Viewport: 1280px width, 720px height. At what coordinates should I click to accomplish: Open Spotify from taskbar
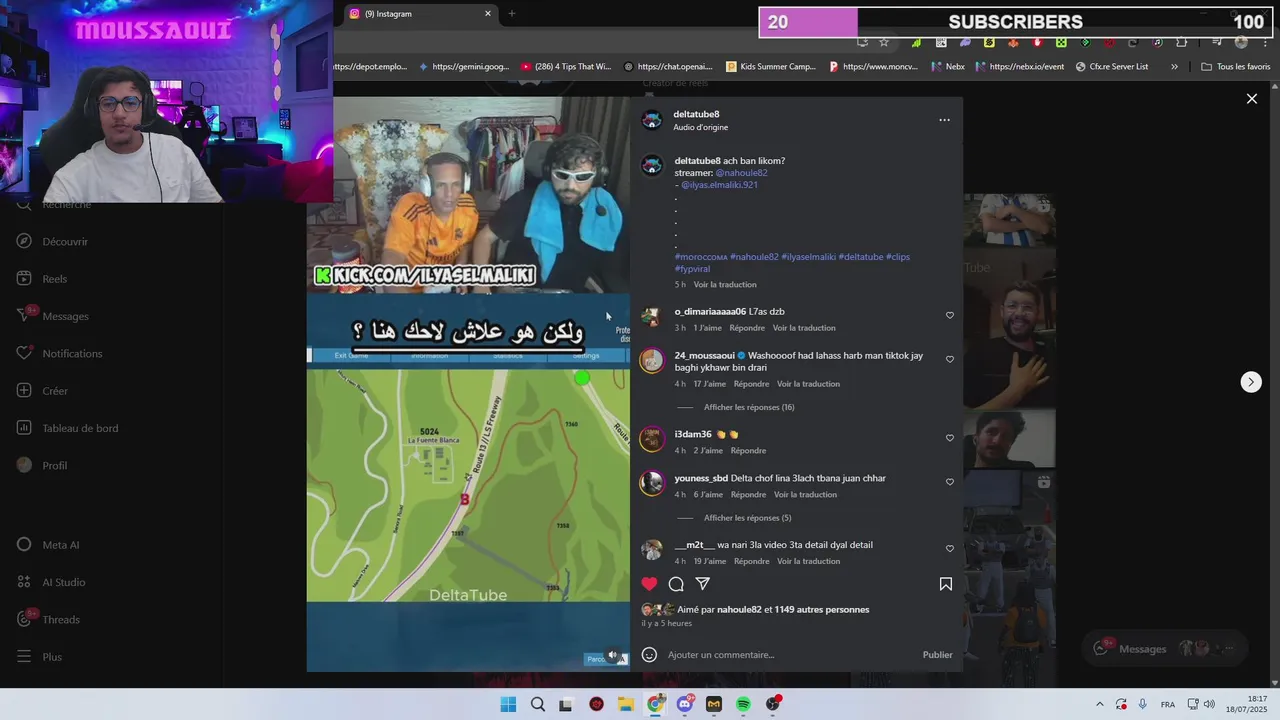(743, 705)
